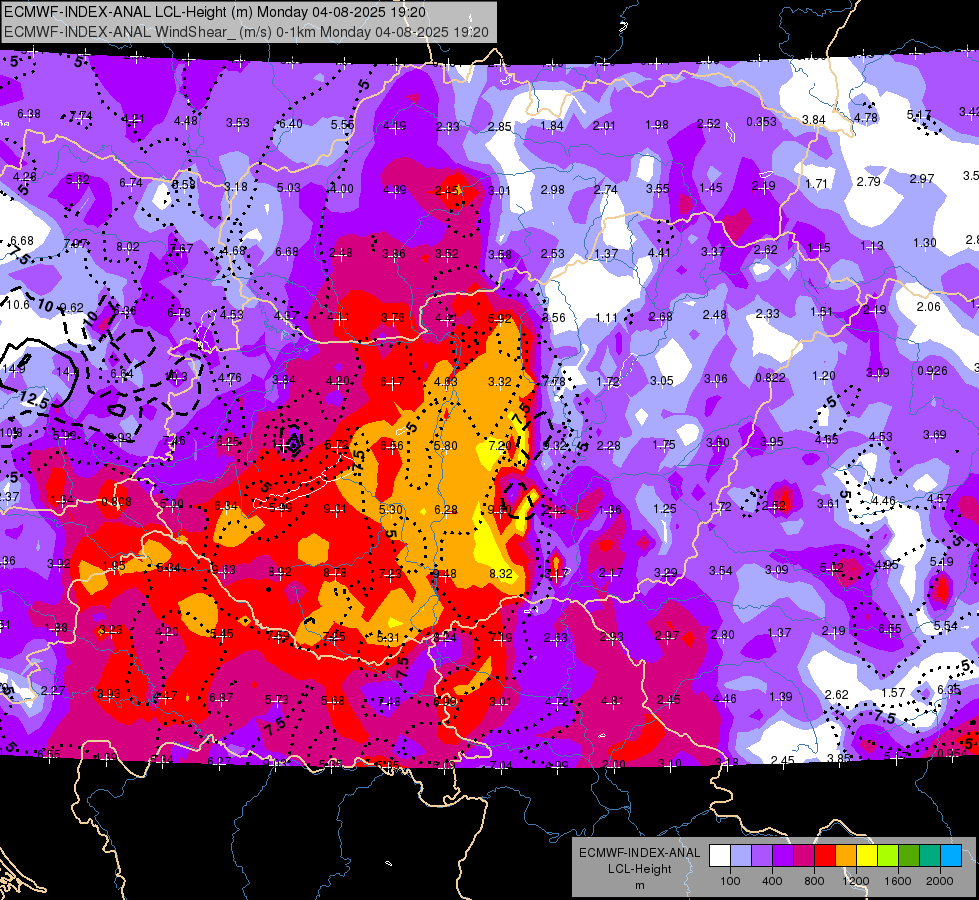Click the grid value 6.40

point(290,124)
